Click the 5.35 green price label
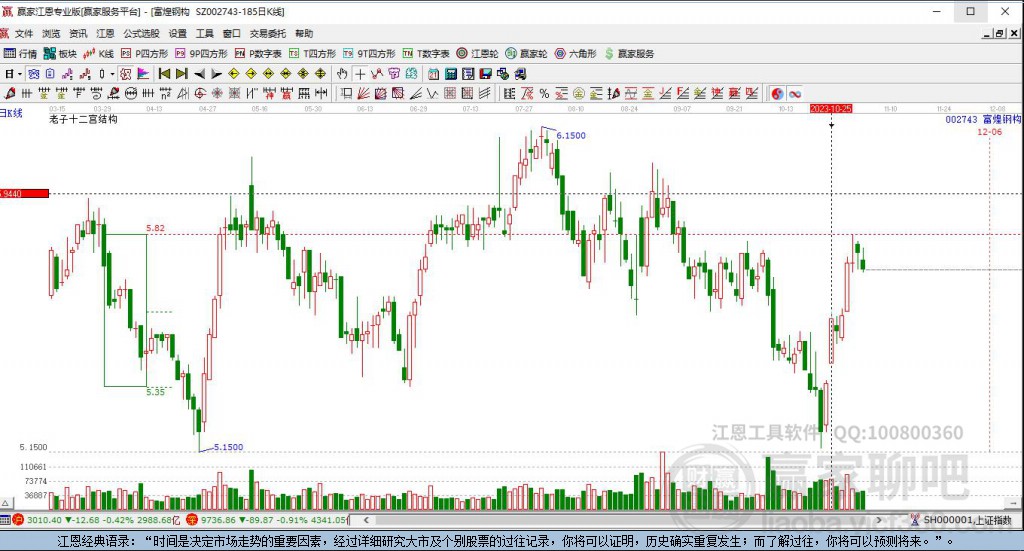The image size is (1024, 551). pos(155,392)
